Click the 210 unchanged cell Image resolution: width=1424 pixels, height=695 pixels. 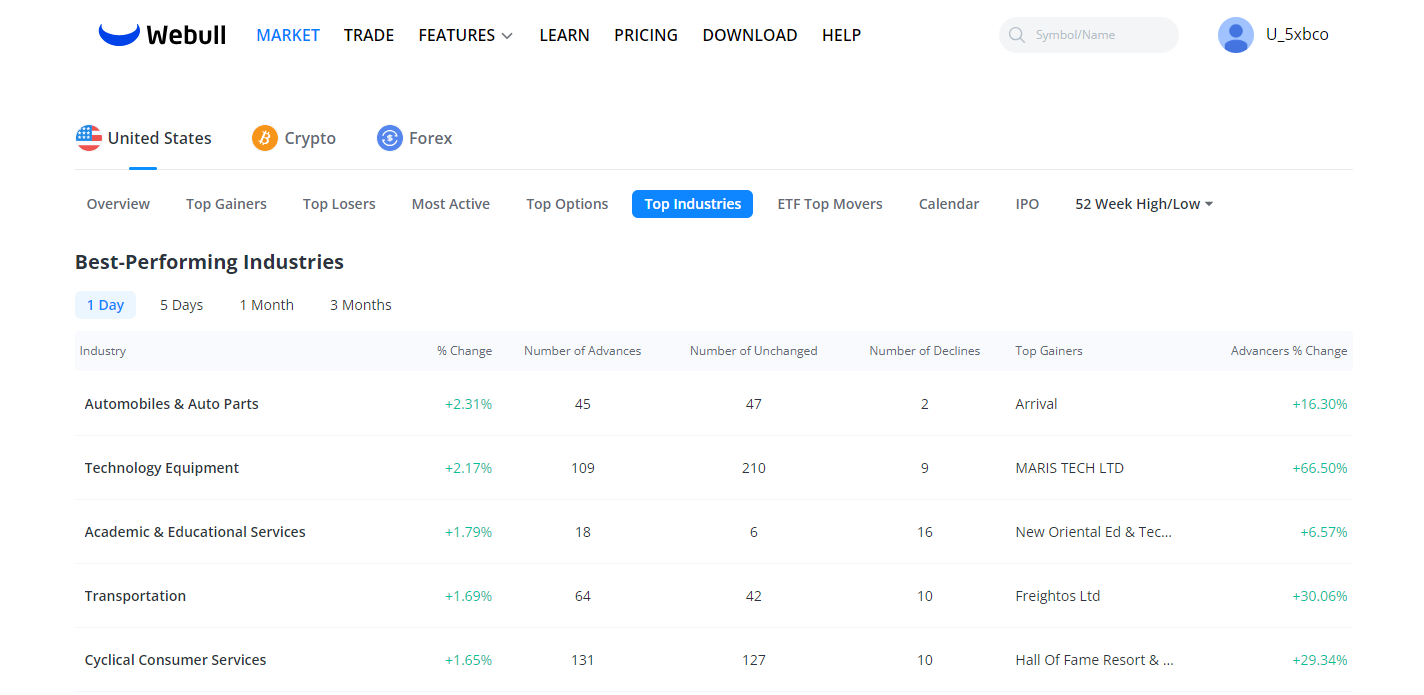754,468
